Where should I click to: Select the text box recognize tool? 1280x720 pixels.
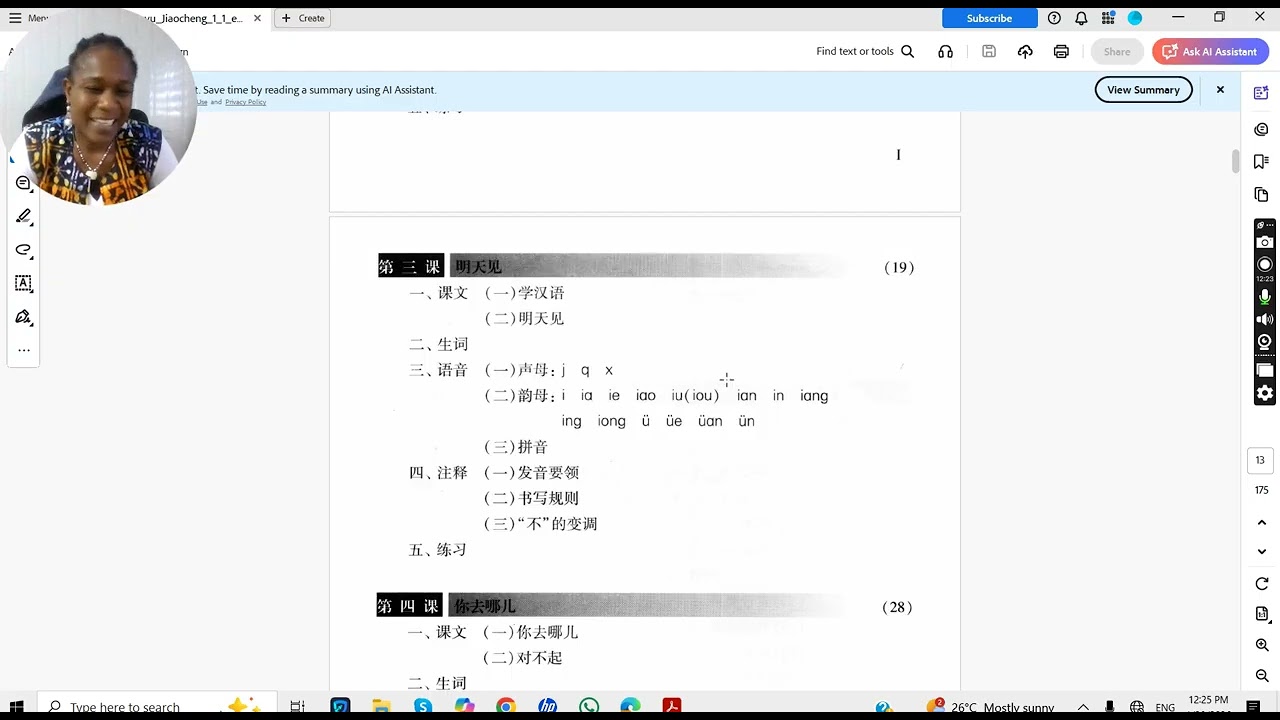[24, 283]
